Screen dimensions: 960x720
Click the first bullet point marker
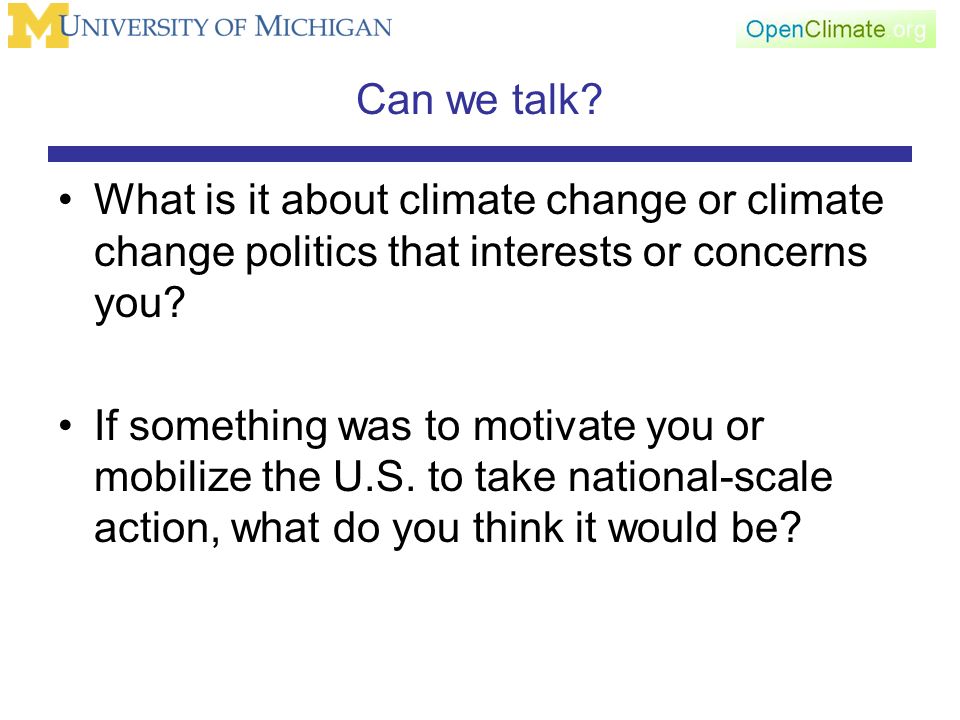[66, 200]
